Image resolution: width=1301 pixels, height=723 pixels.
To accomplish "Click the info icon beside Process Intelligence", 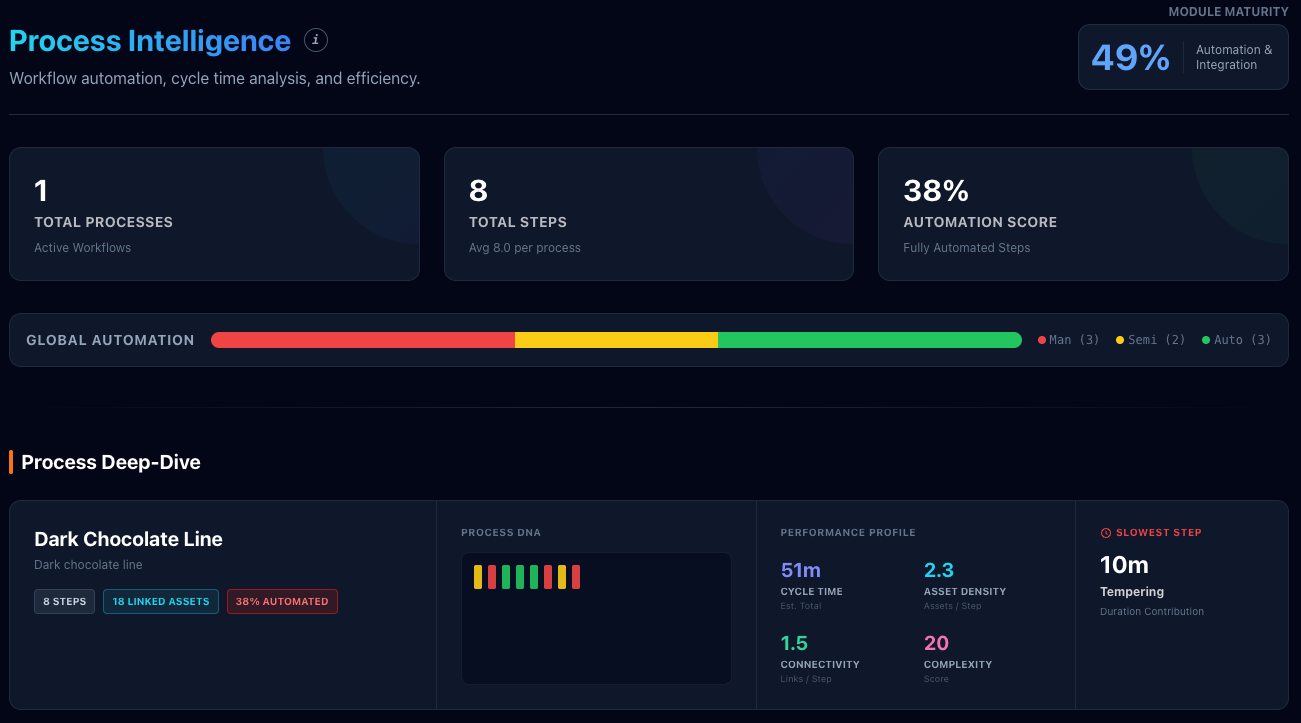I will (316, 40).
